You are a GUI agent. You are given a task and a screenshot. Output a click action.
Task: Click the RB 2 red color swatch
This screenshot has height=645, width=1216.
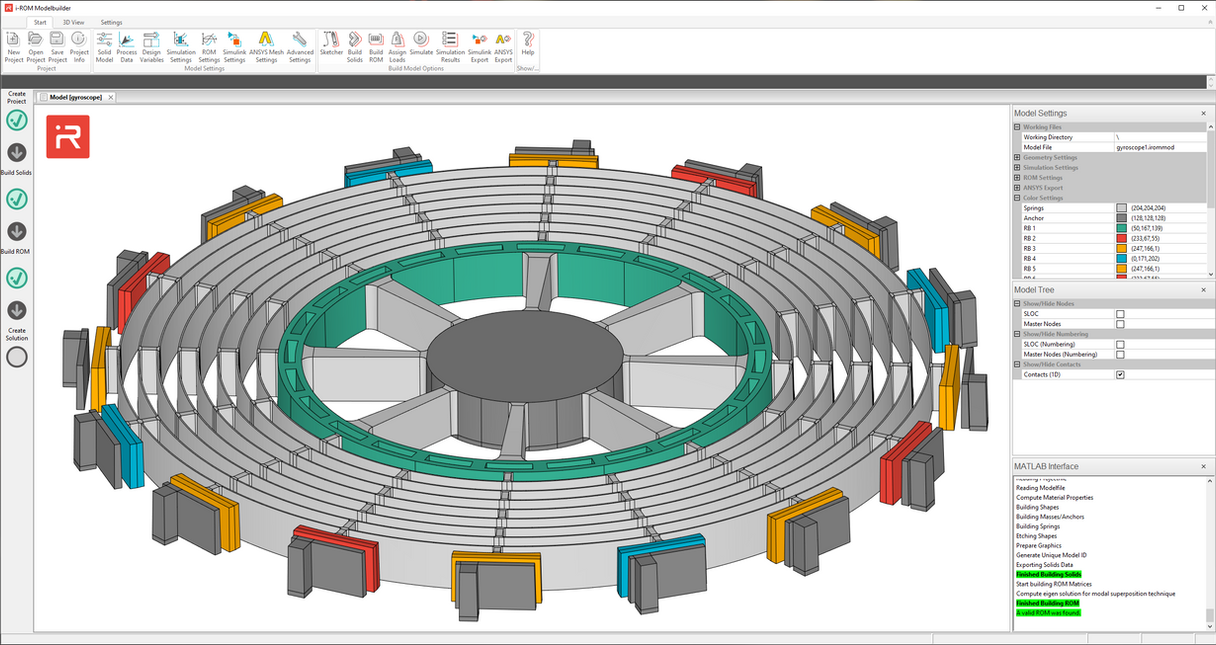tap(1121, 238)
